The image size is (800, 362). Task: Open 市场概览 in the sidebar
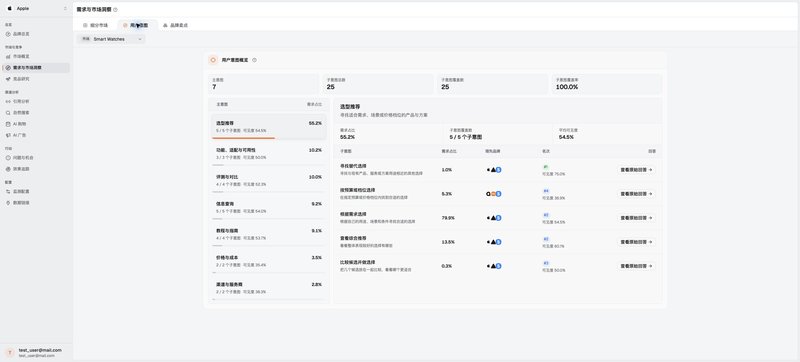coord(35,56)
